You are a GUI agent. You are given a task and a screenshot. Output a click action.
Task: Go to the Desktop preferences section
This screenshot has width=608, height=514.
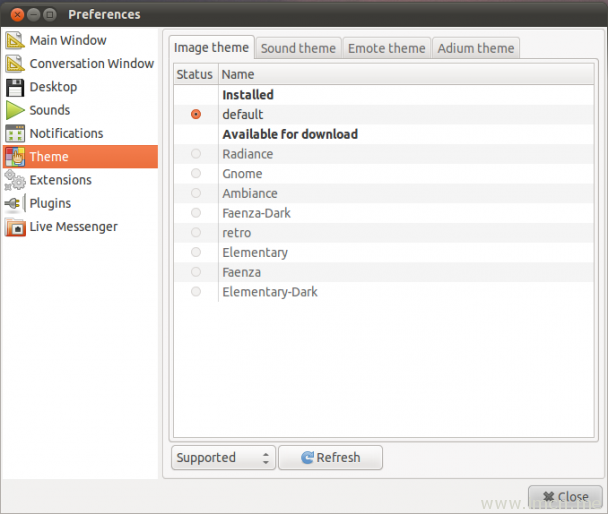click(80, 87)
